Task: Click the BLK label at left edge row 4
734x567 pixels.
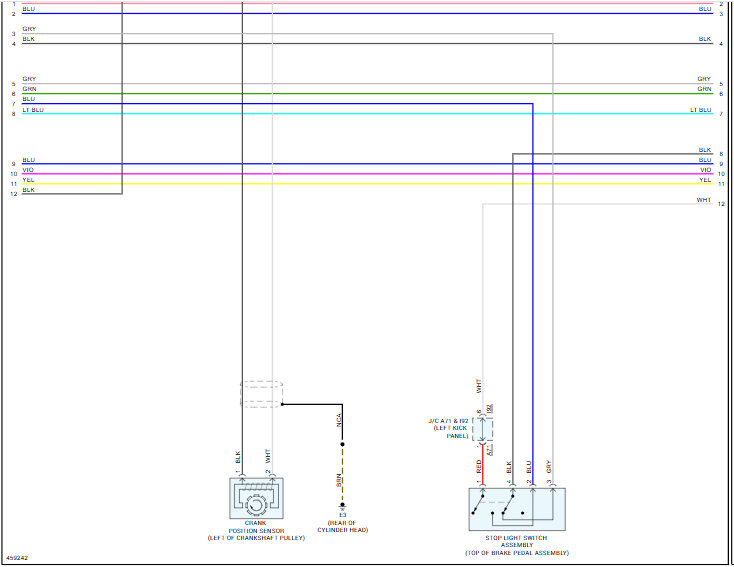Action: pos(28,39)
